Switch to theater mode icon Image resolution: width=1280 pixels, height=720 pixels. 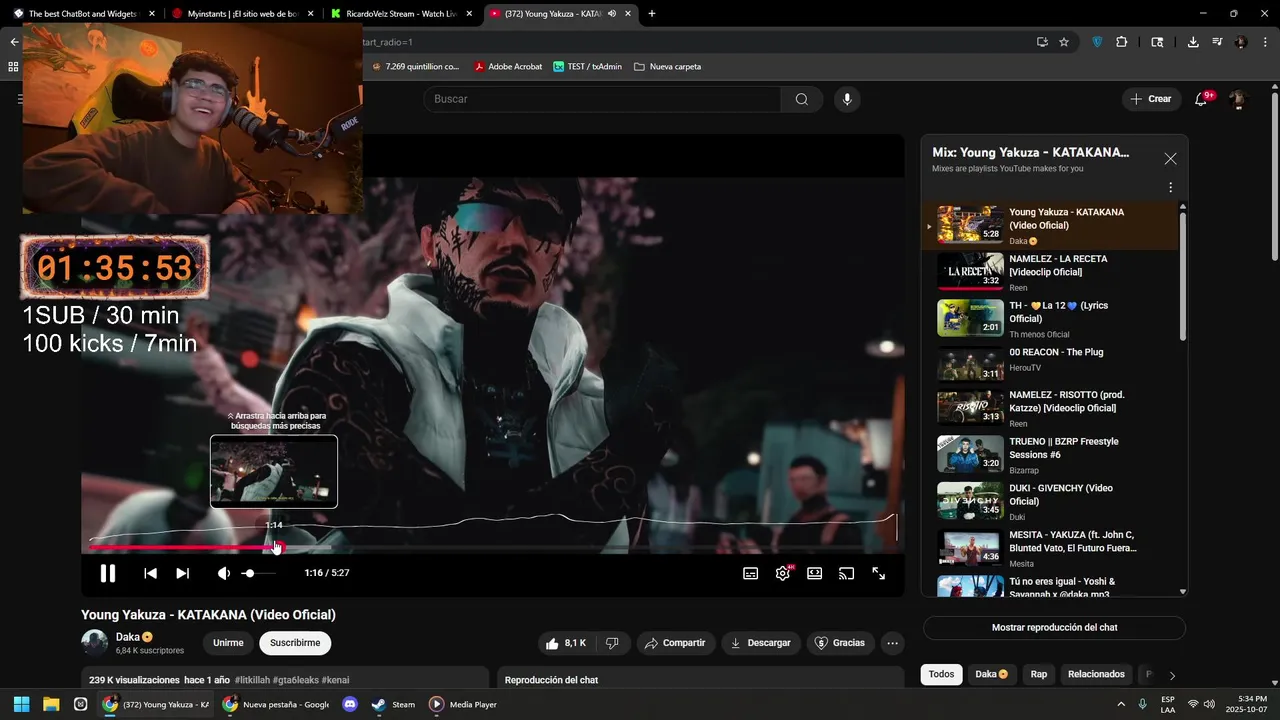point(815,573)
